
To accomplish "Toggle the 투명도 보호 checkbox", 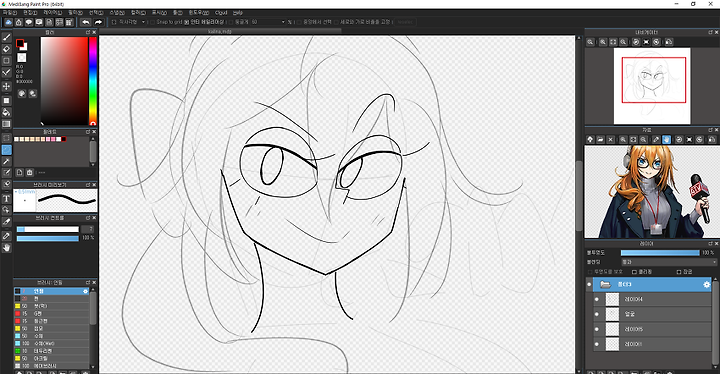I will tap(590, 272).
